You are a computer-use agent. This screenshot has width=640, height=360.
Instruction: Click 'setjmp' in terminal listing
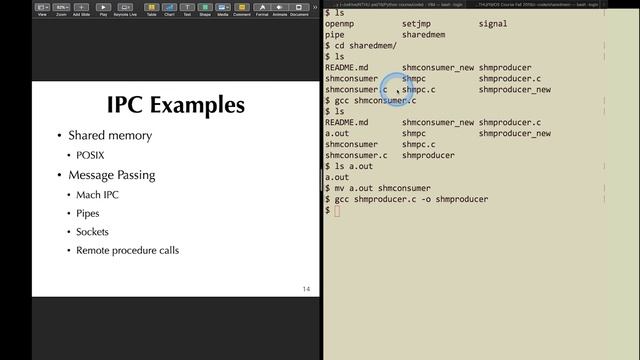[x=416, y=24]
